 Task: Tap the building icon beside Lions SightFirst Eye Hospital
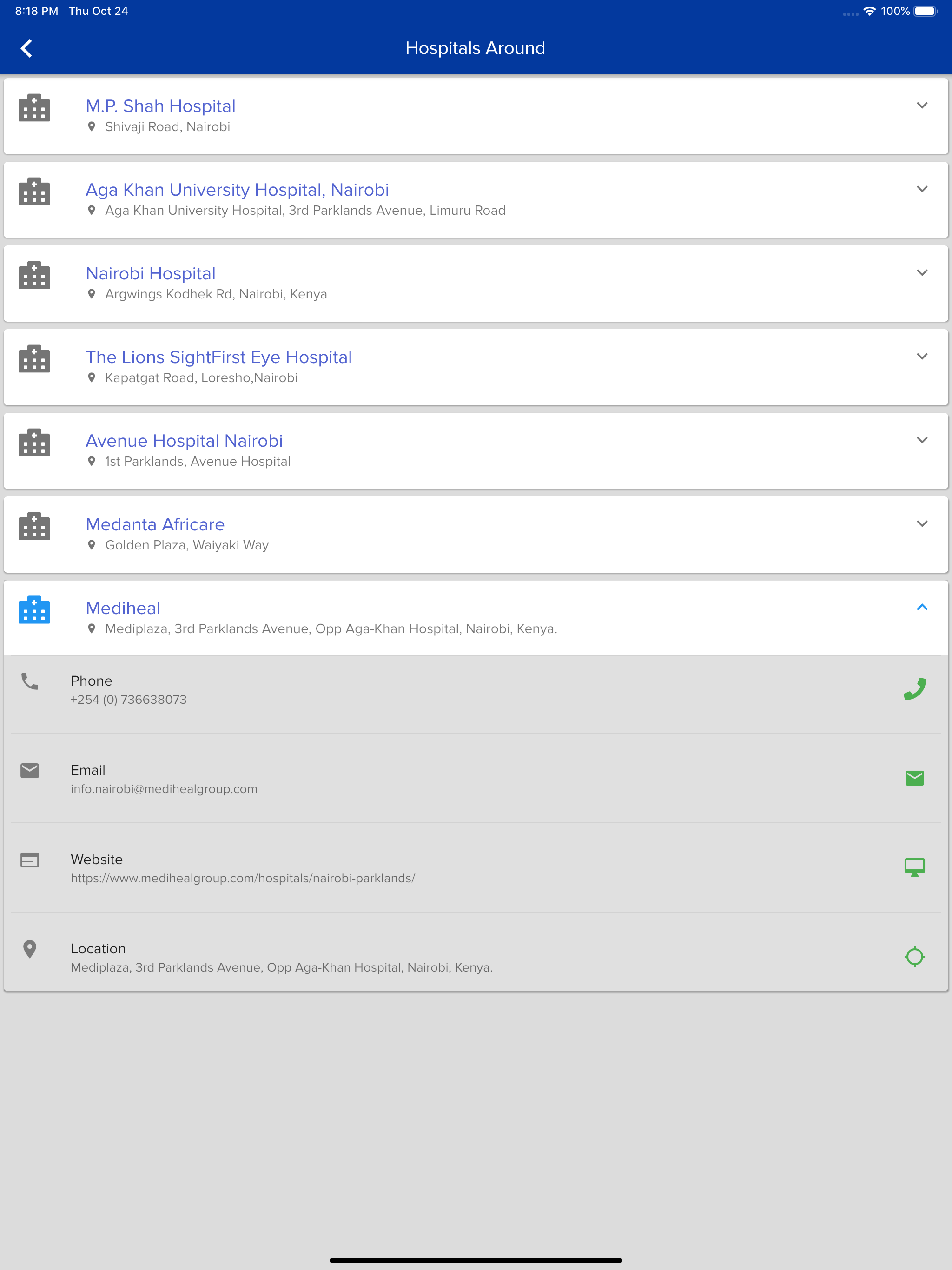click(34, 359)
